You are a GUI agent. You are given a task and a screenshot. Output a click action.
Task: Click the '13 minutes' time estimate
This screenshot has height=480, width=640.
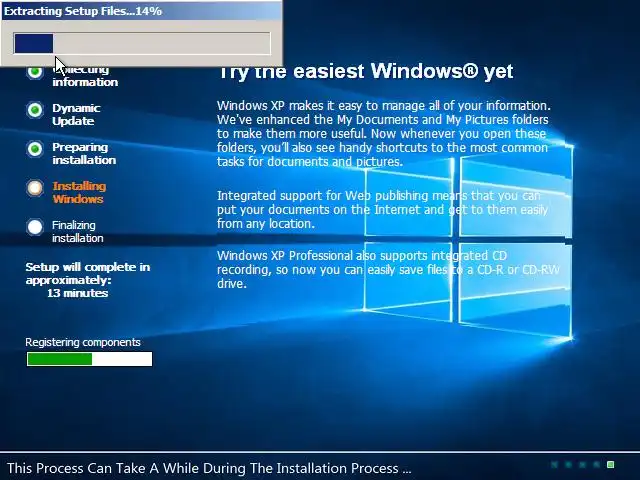pyautogui.click(x=78, y=293)
